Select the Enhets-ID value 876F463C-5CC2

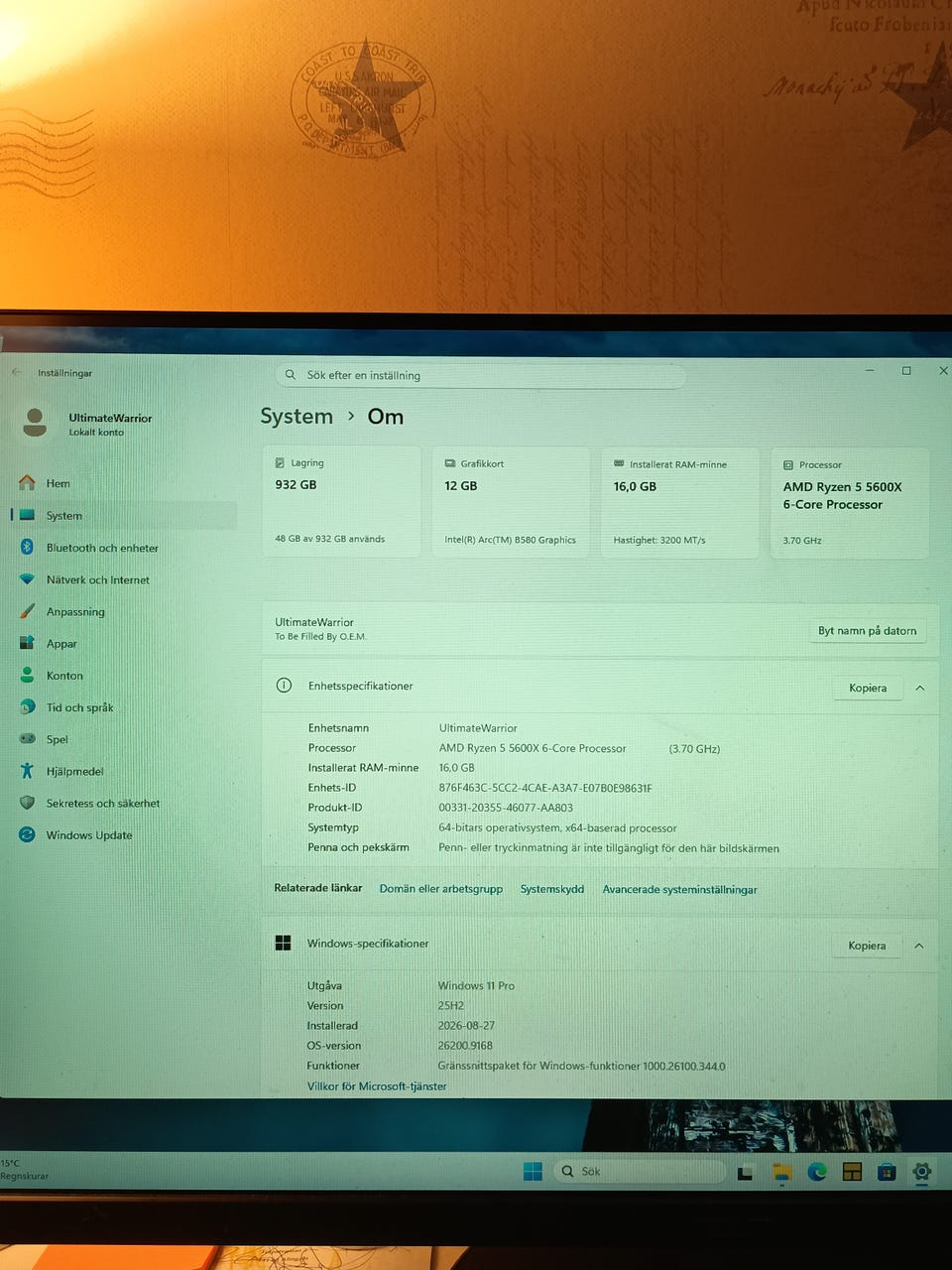click(545, 788)
